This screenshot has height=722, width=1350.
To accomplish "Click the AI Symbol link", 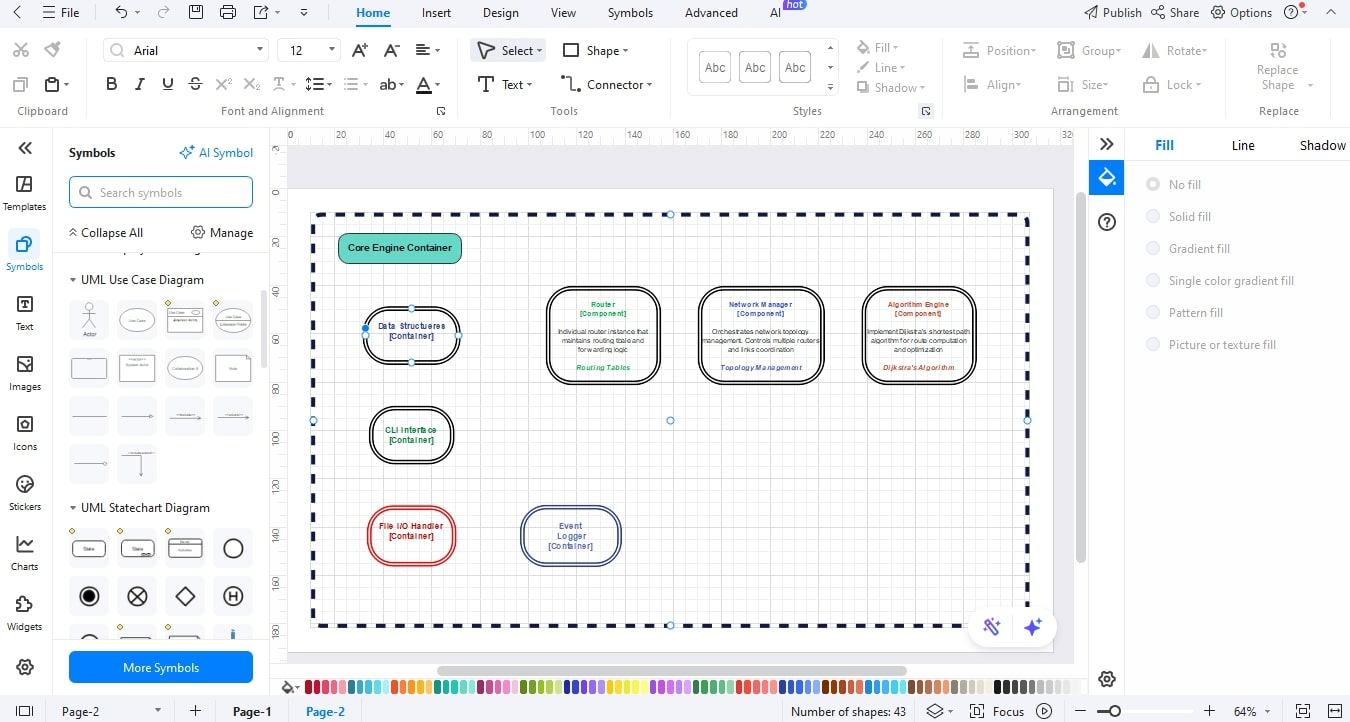I will click(x=216, y=152).
